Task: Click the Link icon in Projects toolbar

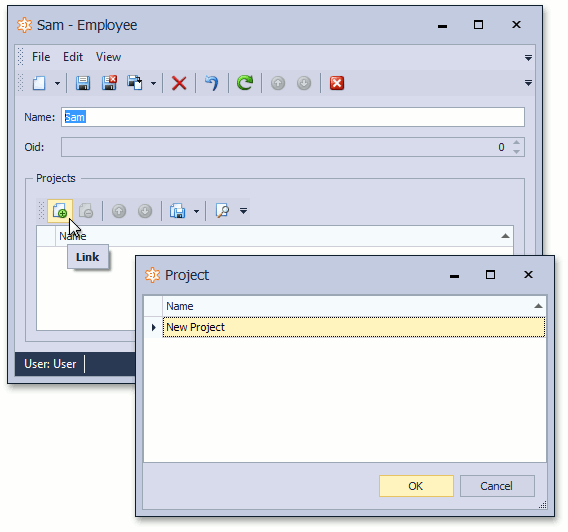Action: 60,211
